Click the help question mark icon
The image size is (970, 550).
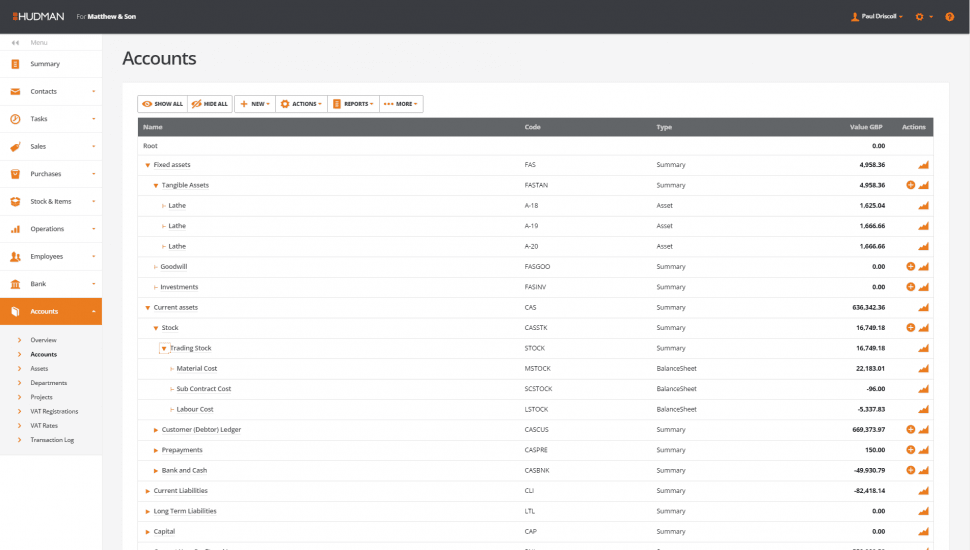coord(949,17)
